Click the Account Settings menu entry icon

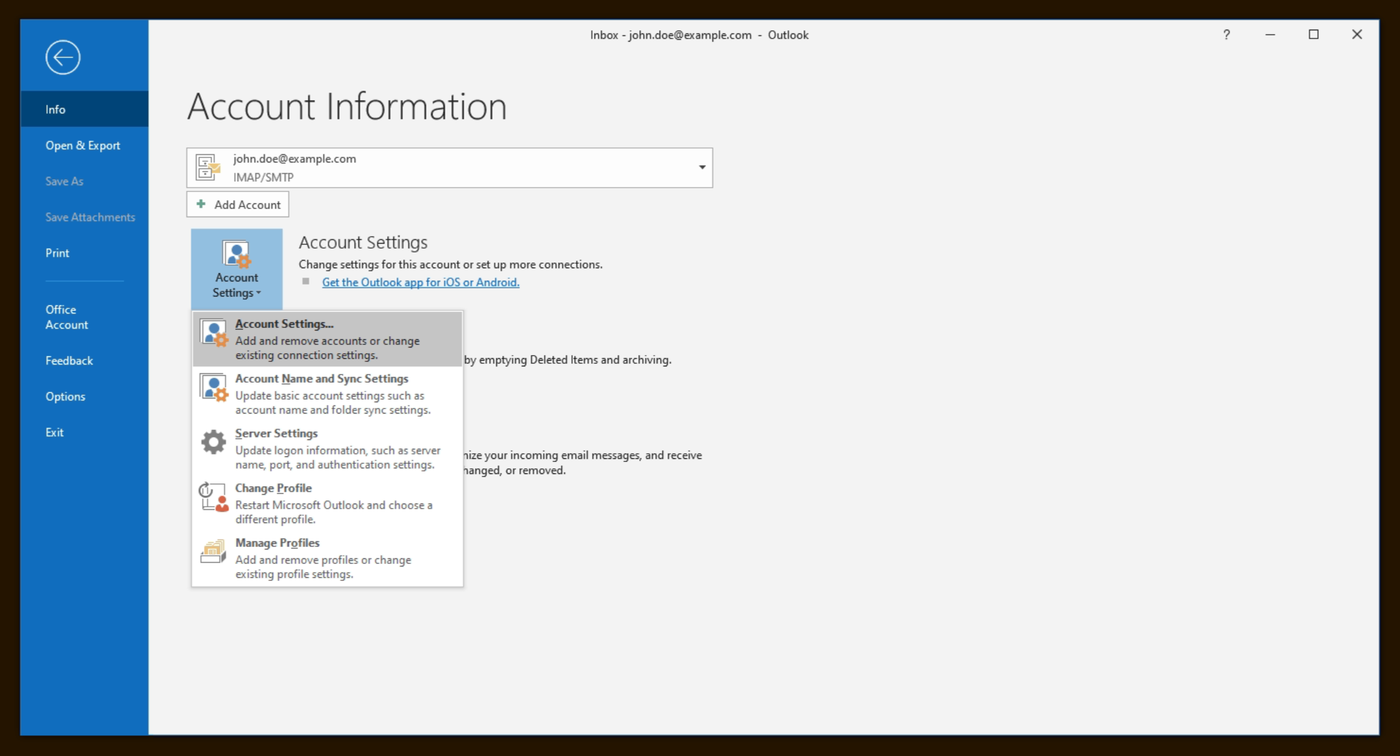(x=214, y=333)
